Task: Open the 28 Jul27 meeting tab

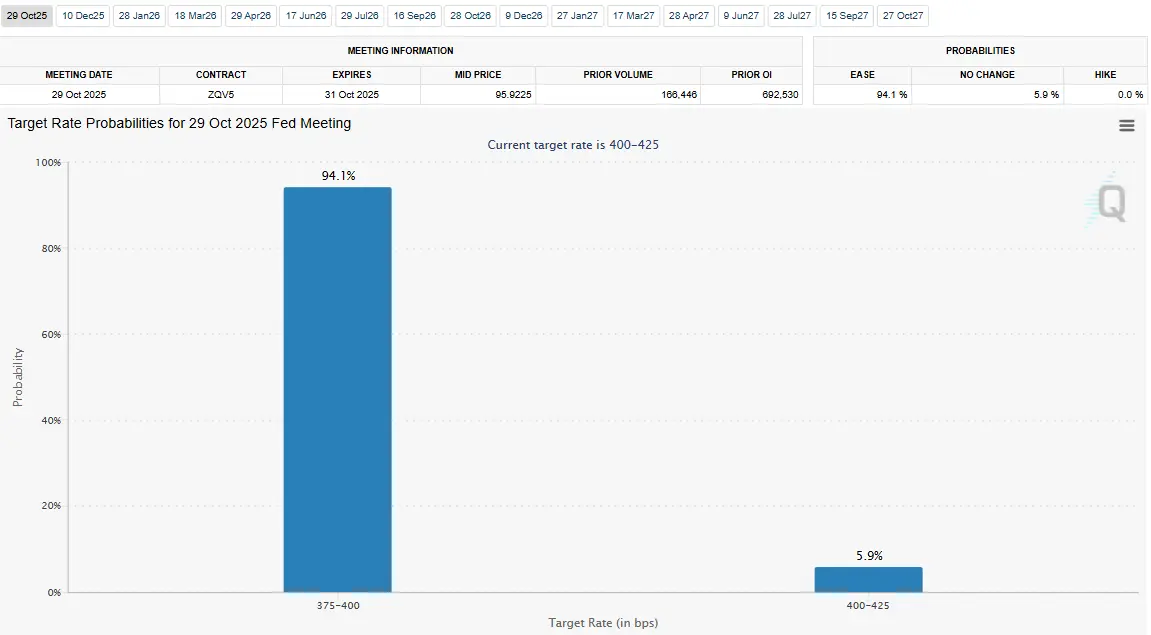Action: pos(792,15)
